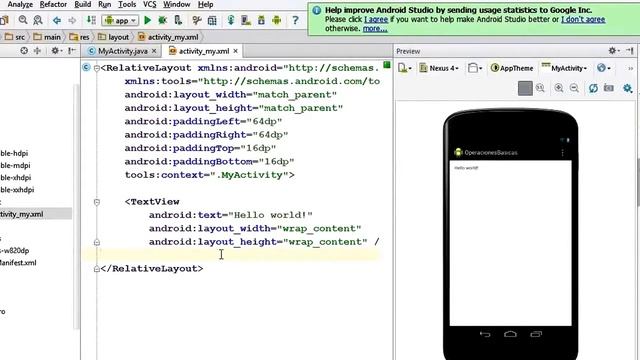The image size is (640, 360).
Task: Open the VCS menu
Action: (149, 4)
